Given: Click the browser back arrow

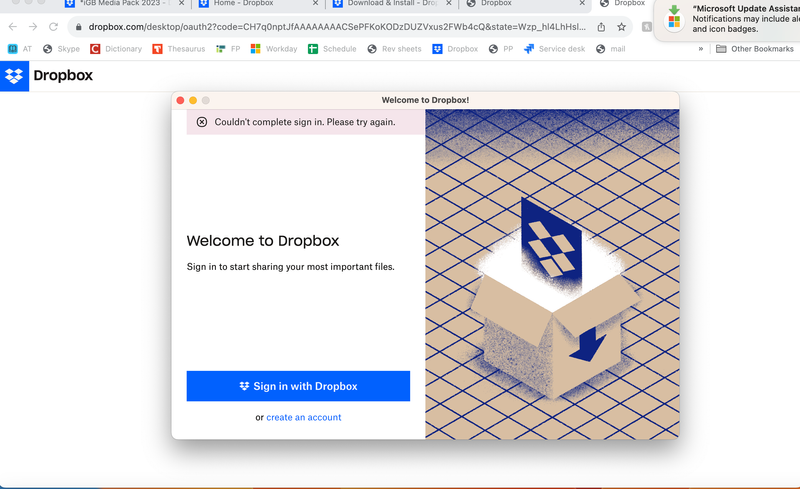Looking at the screenshot, I should (12, 27).
